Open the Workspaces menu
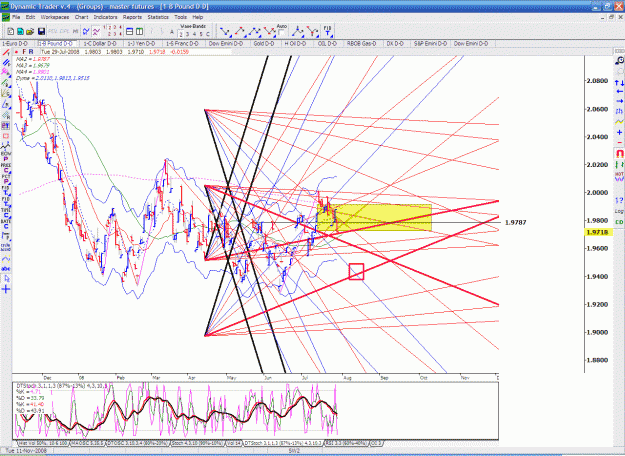The height and width of the screenshot is (456, 625). (x=55, y=17)
